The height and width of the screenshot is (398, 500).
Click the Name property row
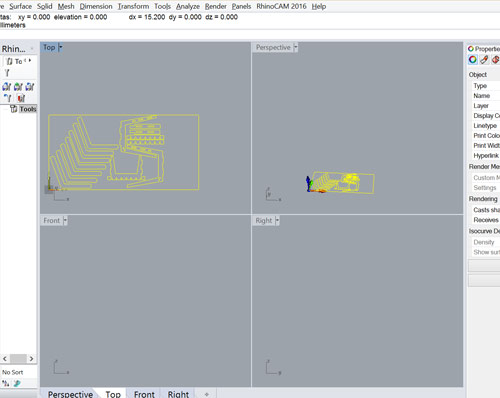[486, 96]
